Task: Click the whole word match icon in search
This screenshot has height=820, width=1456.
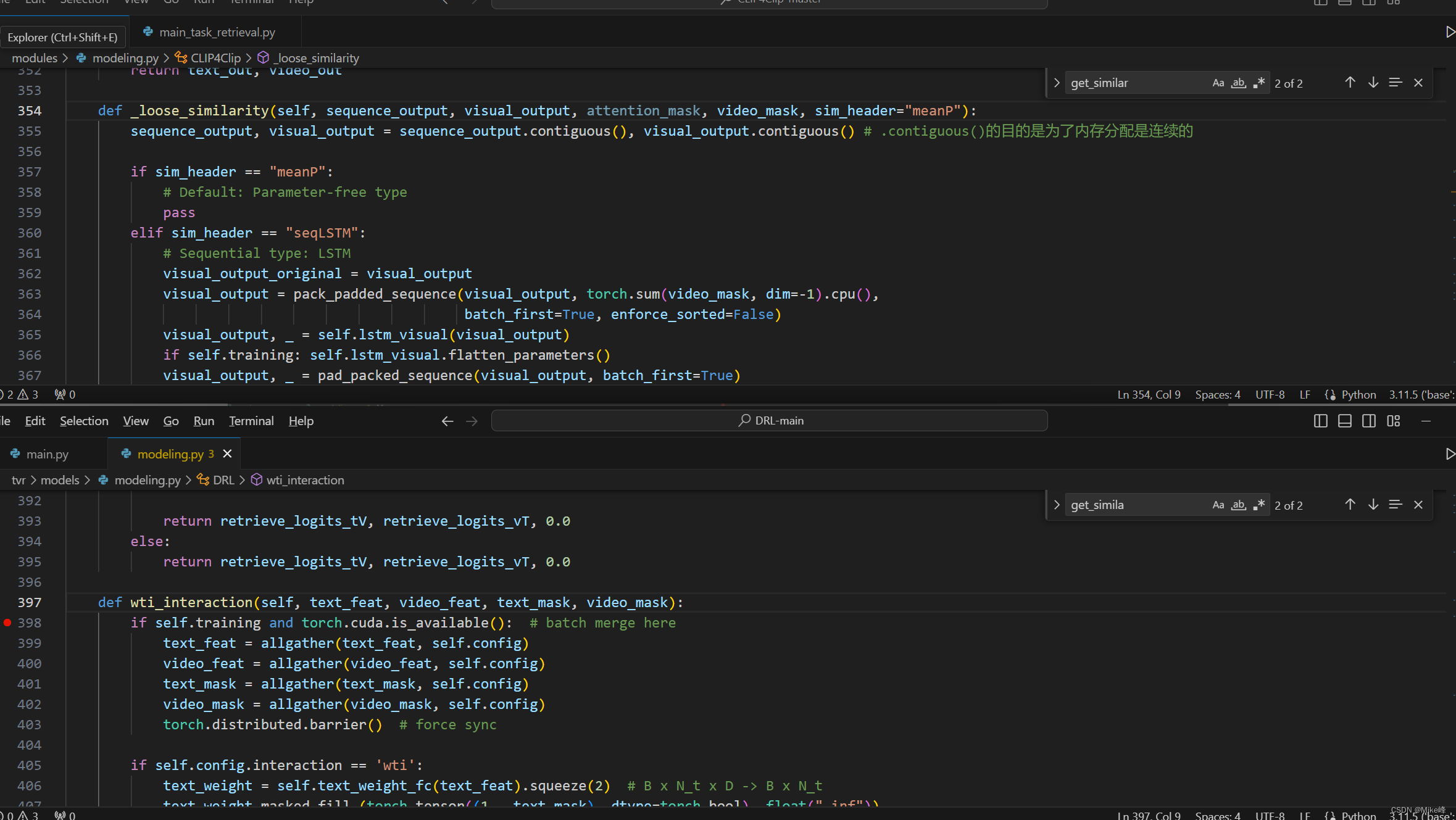Action: pos(1238,82)
